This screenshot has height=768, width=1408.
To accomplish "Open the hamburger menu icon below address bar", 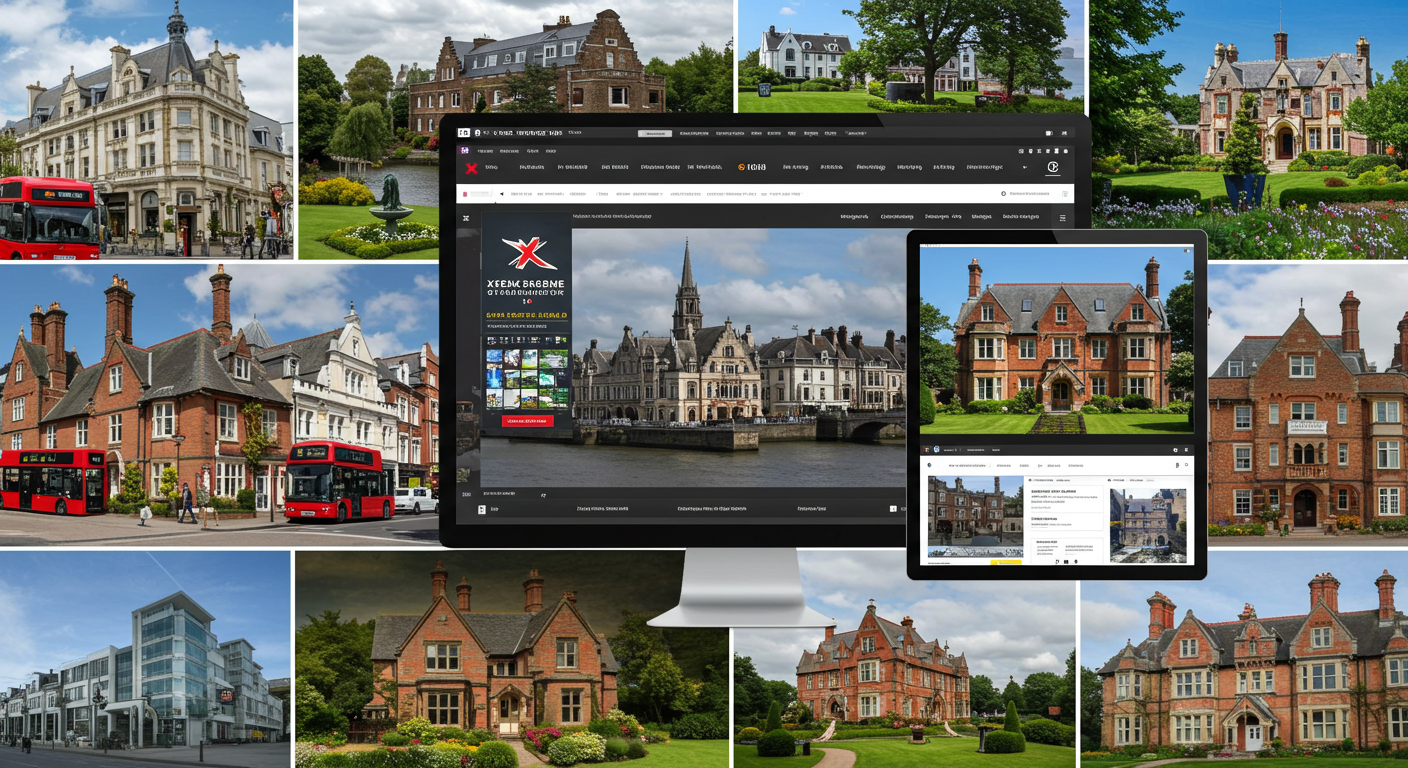I will [x=1062, y=217].
